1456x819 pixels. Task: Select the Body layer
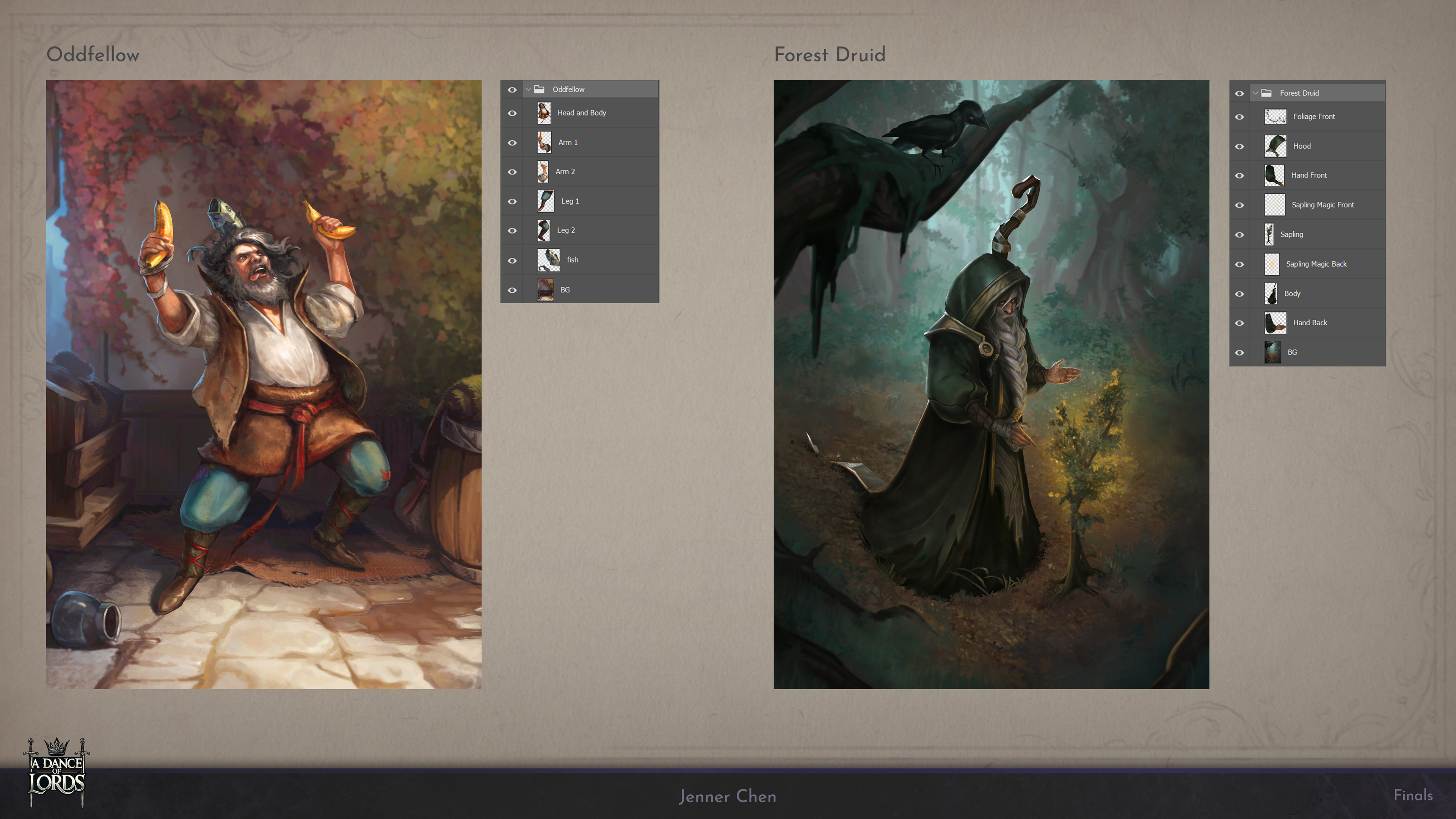click(x=1292, y=294)
